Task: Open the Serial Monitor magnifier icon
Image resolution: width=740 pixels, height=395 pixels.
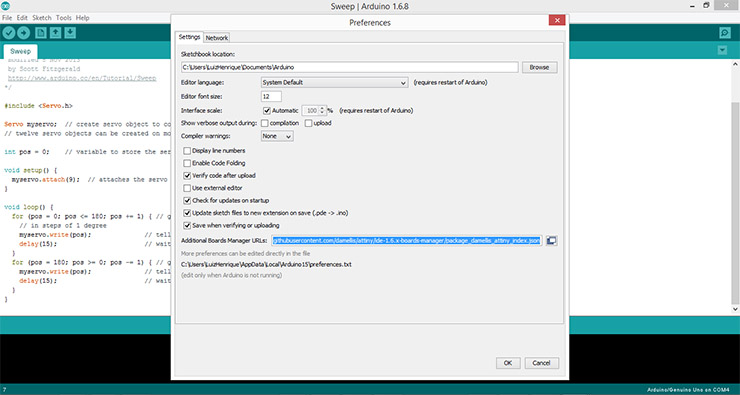Action: point(724,33)
